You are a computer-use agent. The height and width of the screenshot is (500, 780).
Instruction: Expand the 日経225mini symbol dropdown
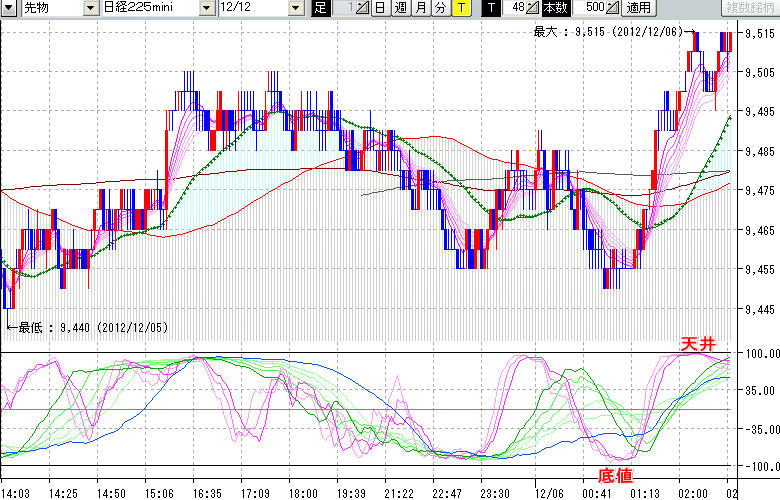(x=206, y=8)
